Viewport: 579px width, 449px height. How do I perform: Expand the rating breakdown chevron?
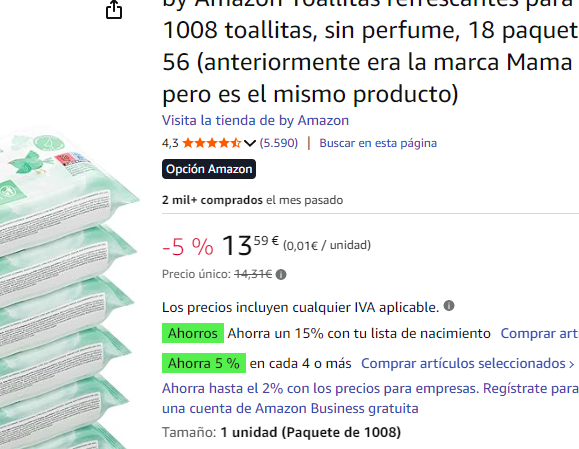tap(250, 143)
